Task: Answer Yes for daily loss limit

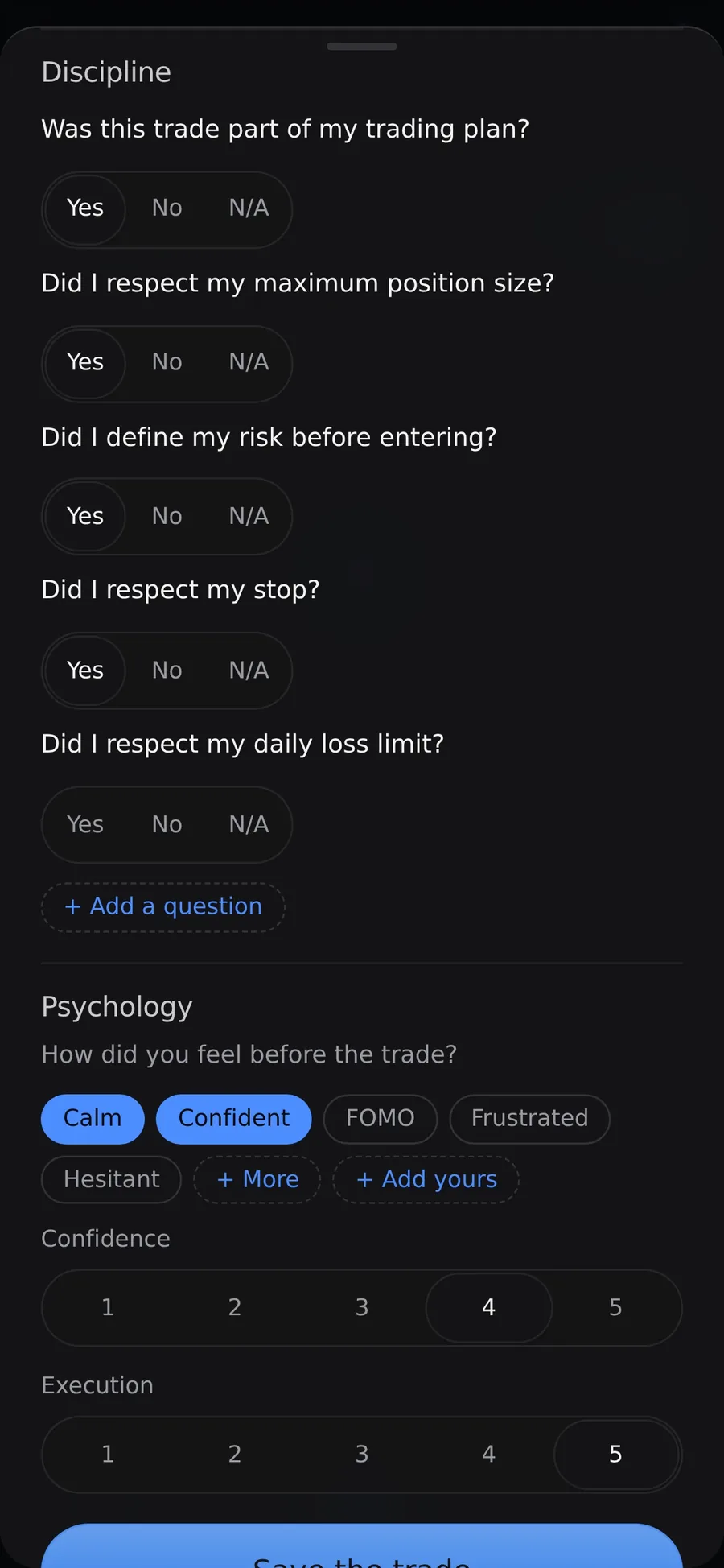Action: pos(85,825)
